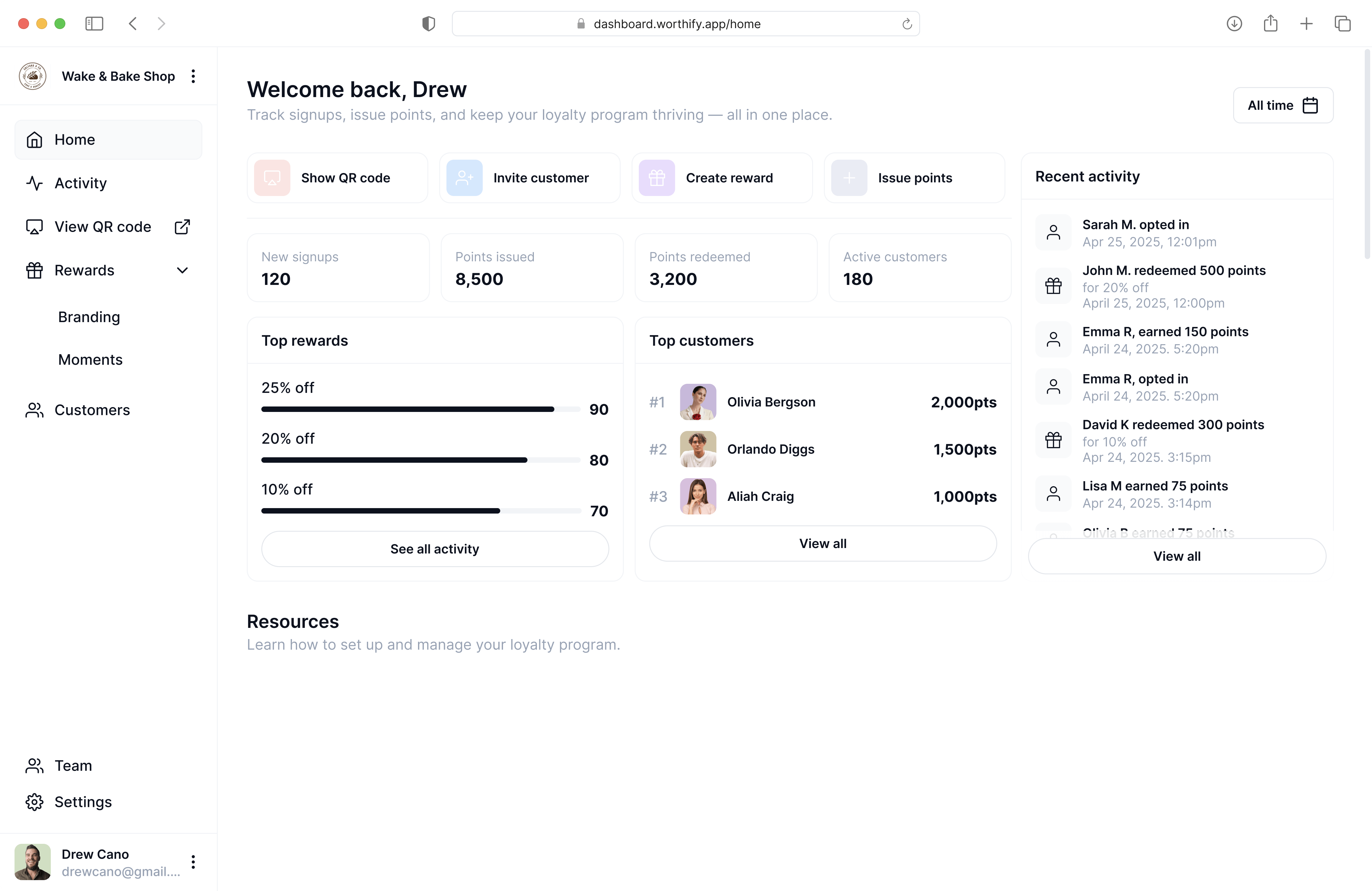Click the browser share icon
This screenshot has width=1372, height=891.
[x=1271, y=24]
